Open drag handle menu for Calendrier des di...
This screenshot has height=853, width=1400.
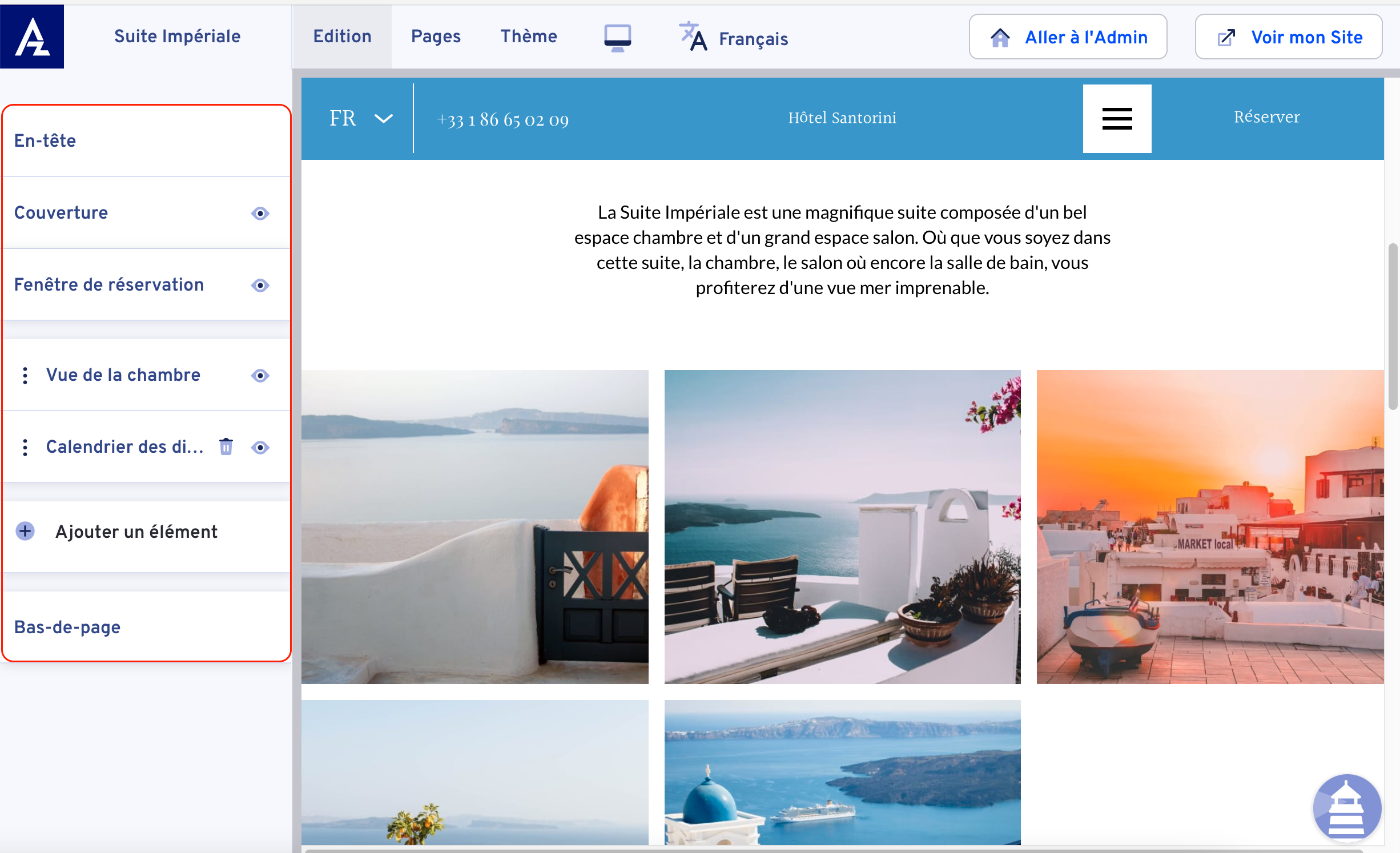pyautogui.click(x=25, y=447)
